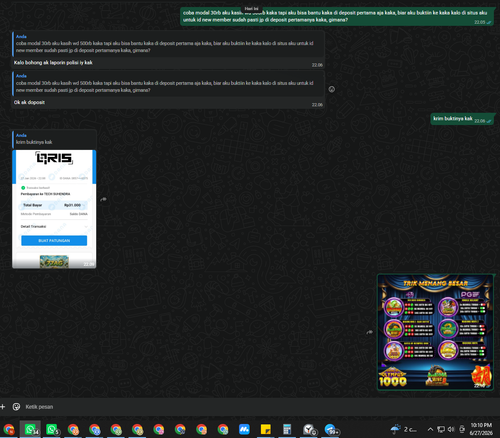500x438 pixels.
Task: Open the clock app in taskbar
Action: tap(309, 429)
